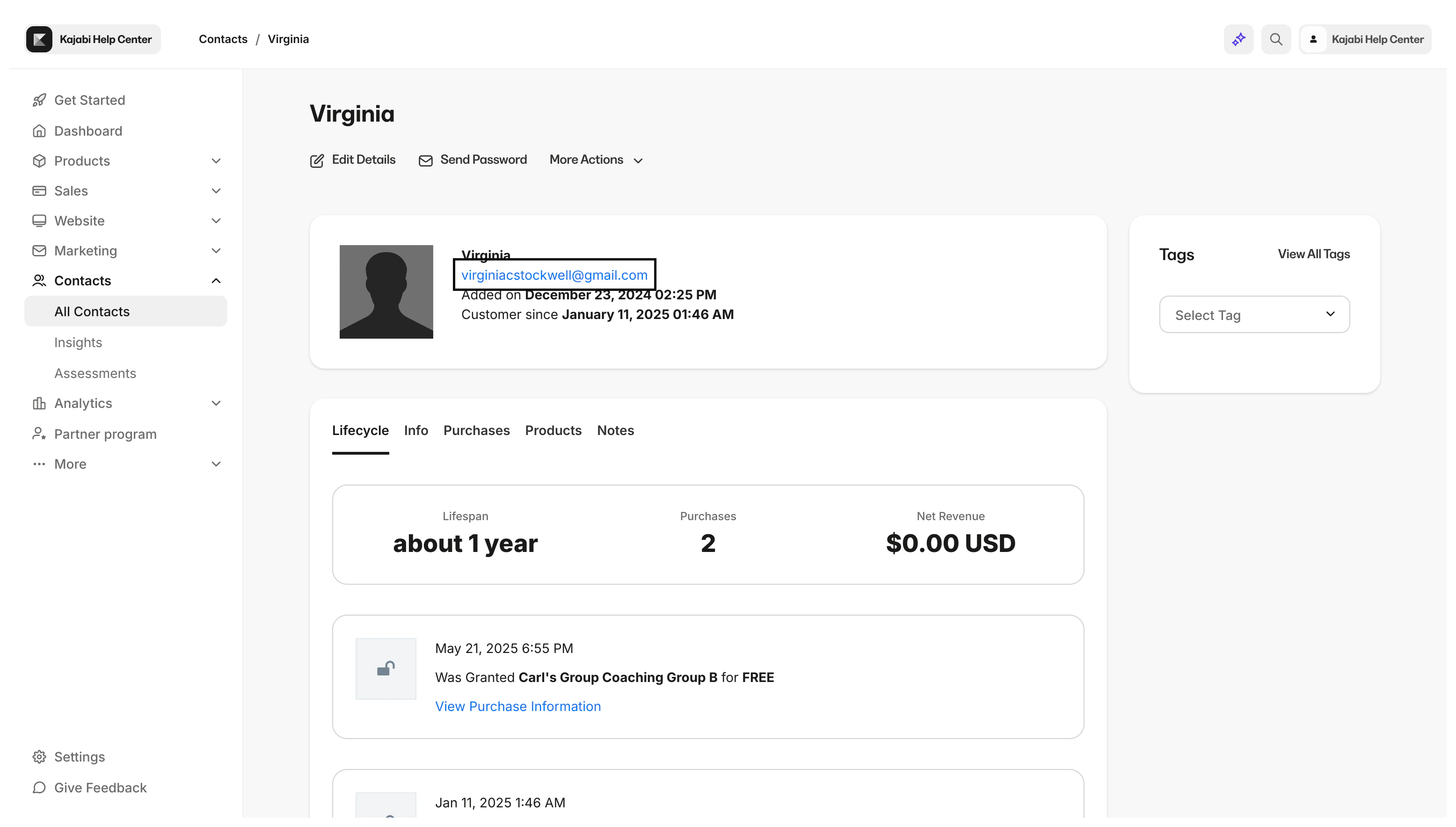Open Settings gear in sidebar

tap(39, 756)
